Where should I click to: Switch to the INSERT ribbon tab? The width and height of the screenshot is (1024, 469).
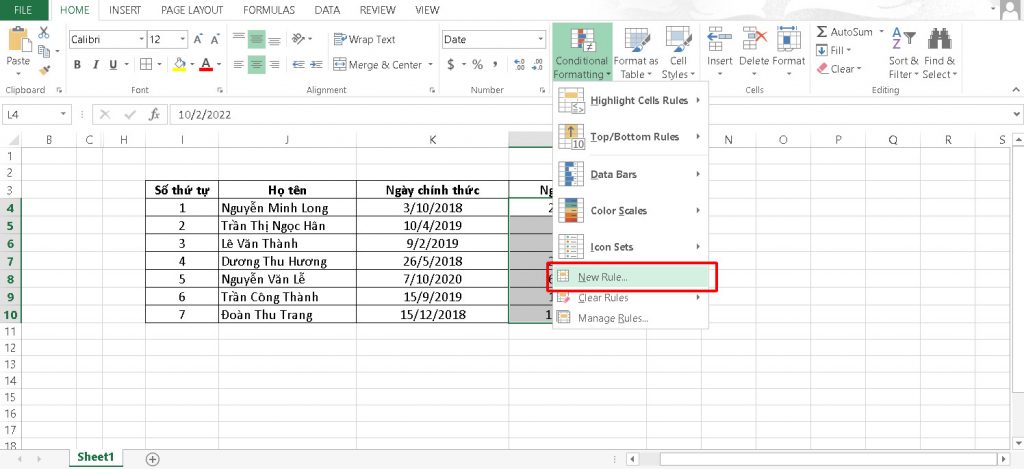124,10
